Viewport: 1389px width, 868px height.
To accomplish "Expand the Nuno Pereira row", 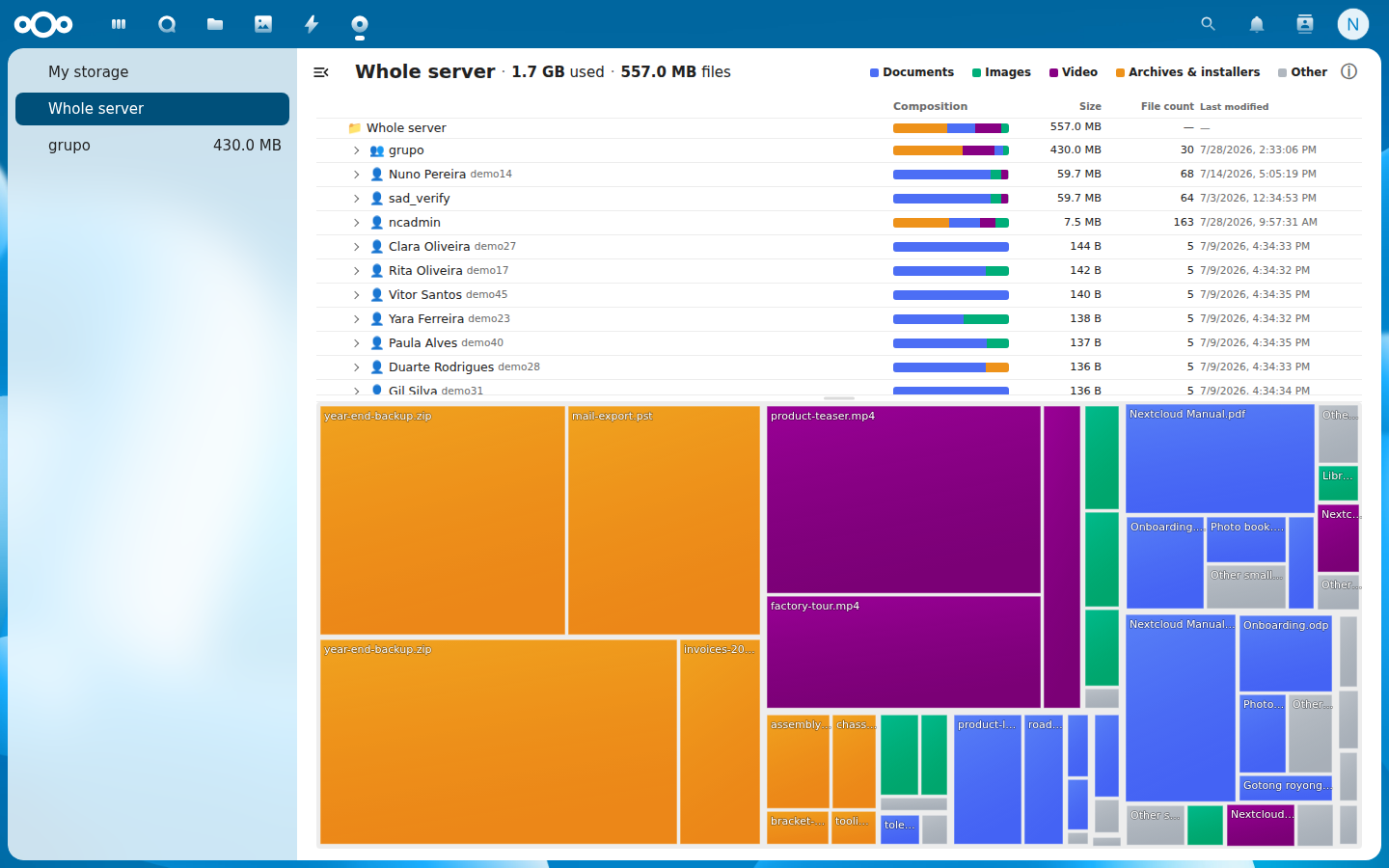I will pyautogui.click(x=356, y=175).
